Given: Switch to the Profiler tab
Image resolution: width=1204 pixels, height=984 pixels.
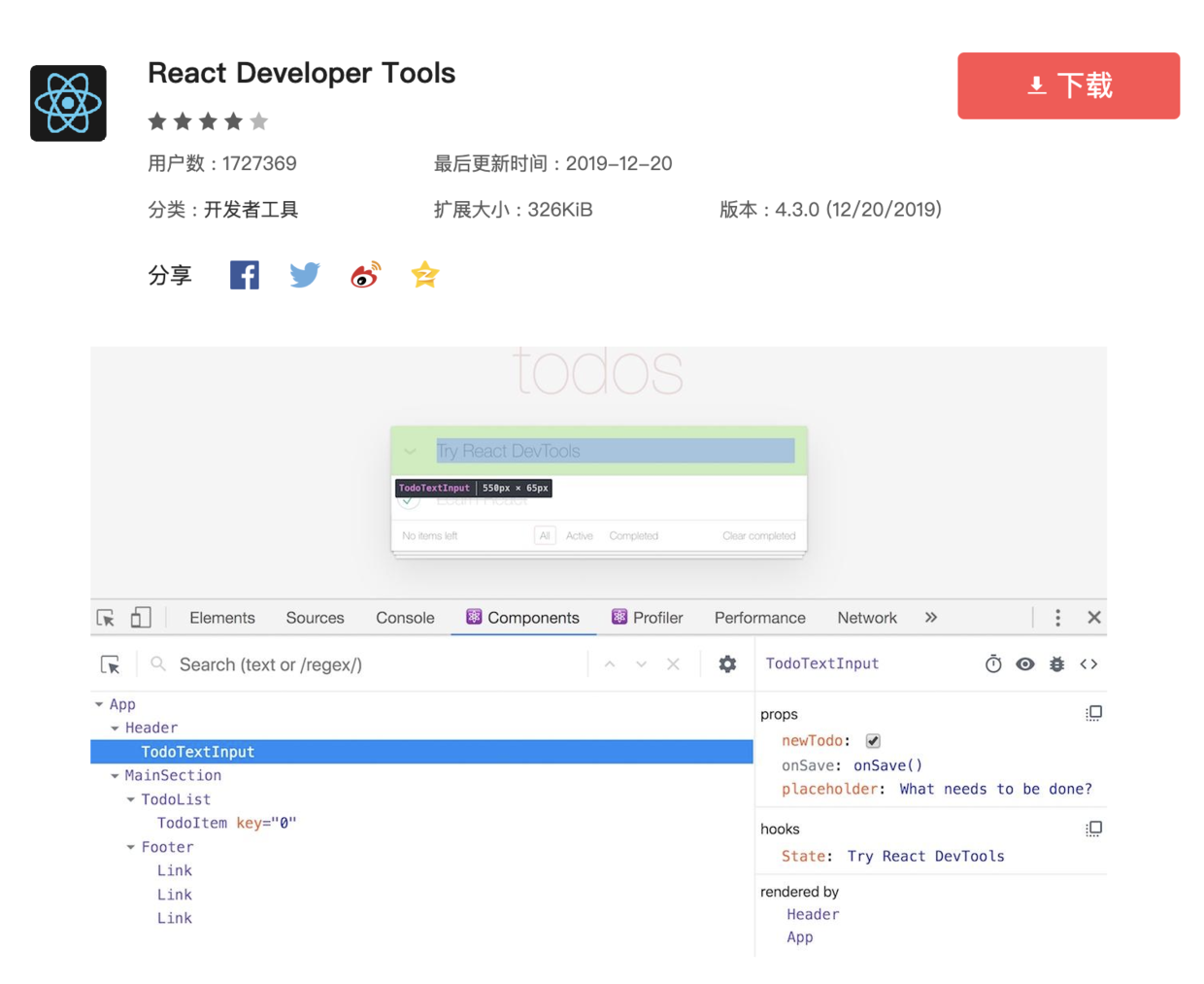Looking at the screenshot, I should [647, 618].
